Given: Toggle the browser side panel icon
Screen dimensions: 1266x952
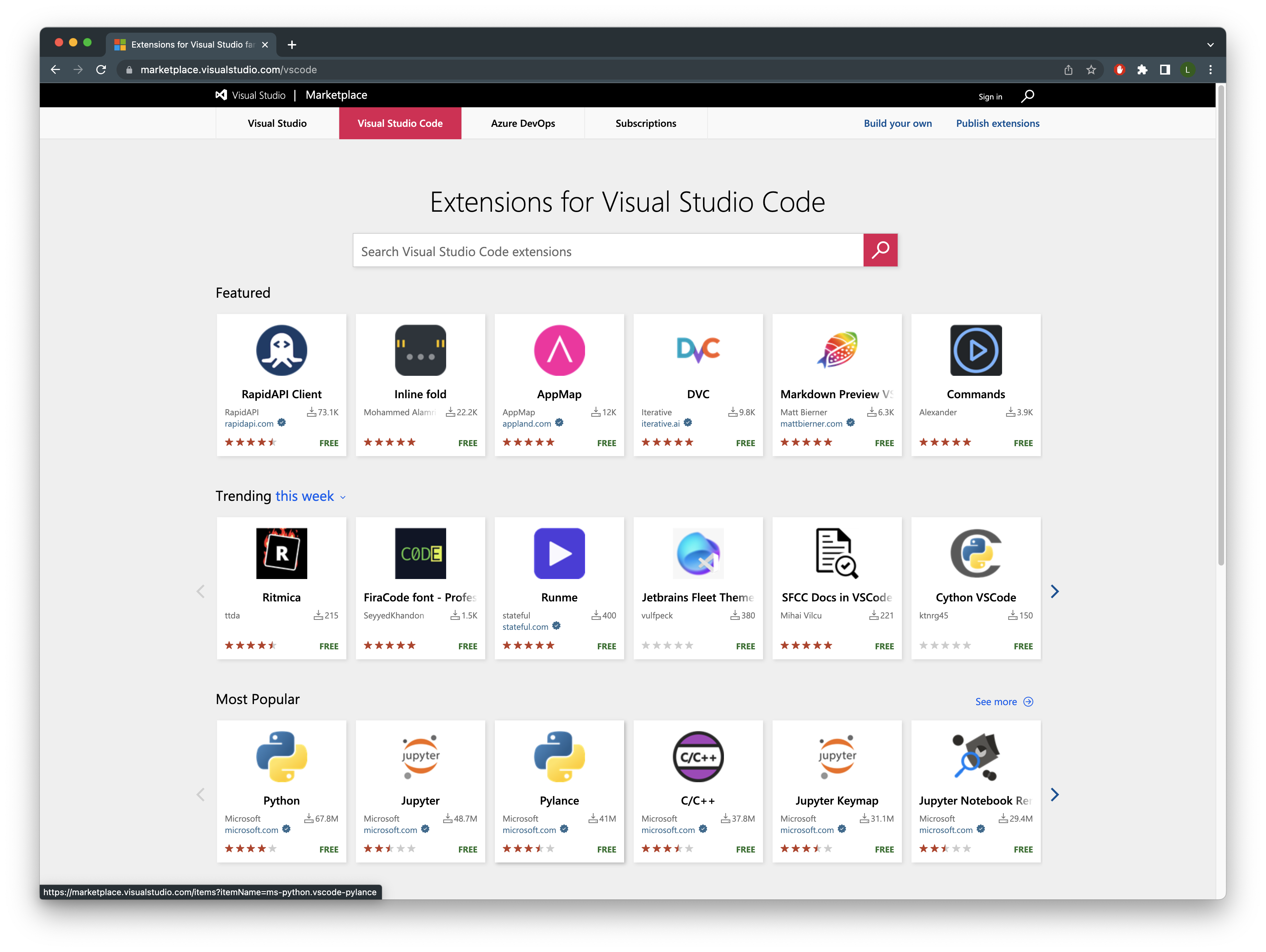Looking at the screenshot, I should point(1164,69).
